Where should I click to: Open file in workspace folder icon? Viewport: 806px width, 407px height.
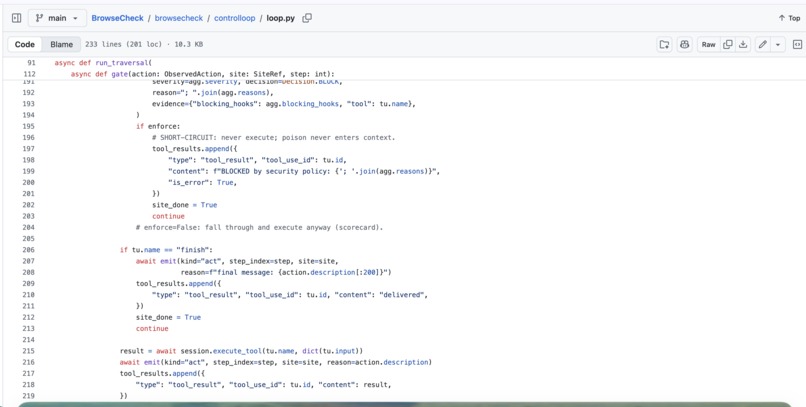tap(665, 45)
